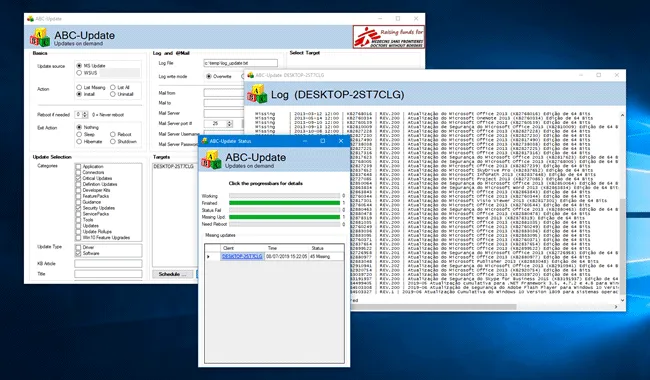
Task: Click the Log window vertical scrollbar down arrow
Action: (x=622, y=300)
